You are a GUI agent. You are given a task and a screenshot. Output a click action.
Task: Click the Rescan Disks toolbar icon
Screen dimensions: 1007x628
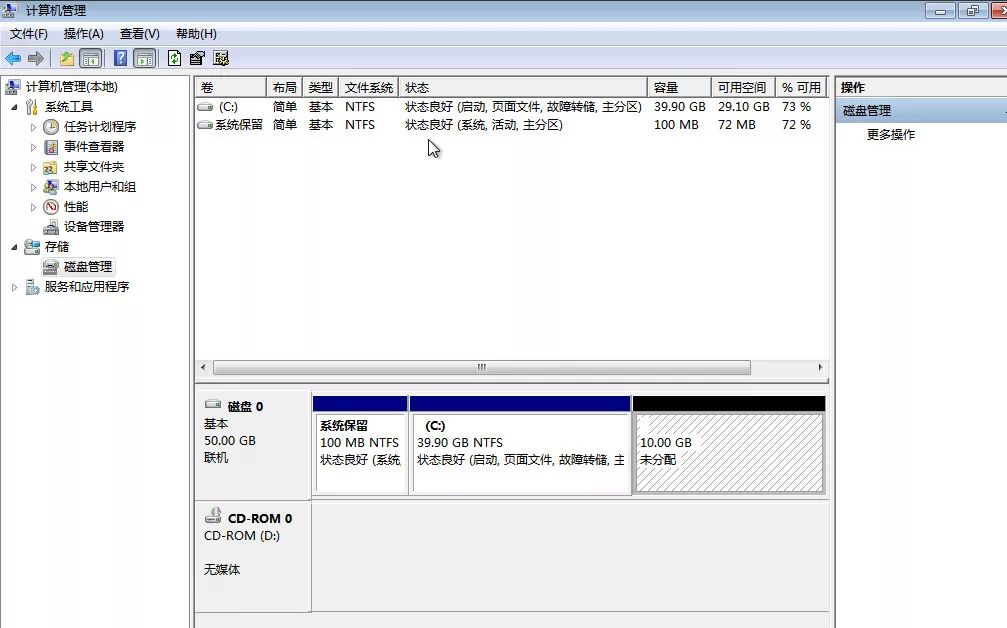(222, 58)
